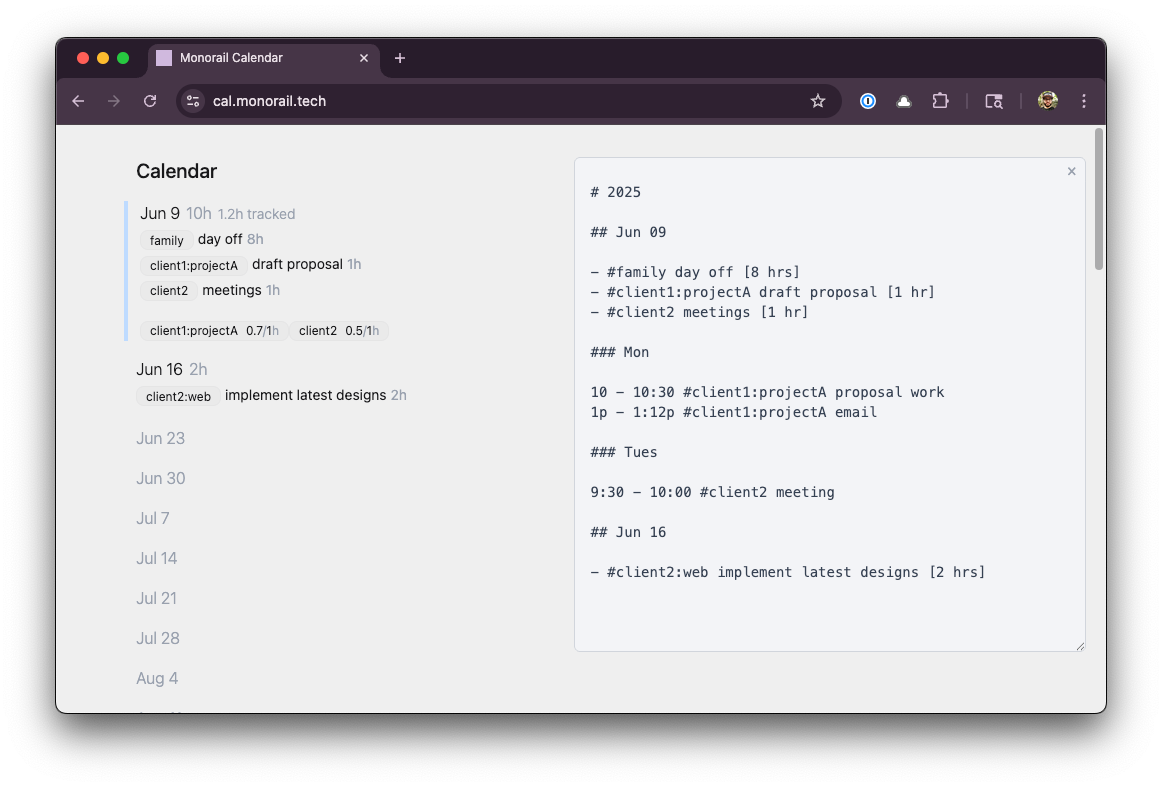
Task: Click the '10 – 10:30' proposal work line
Action: (x=768, y=392)
